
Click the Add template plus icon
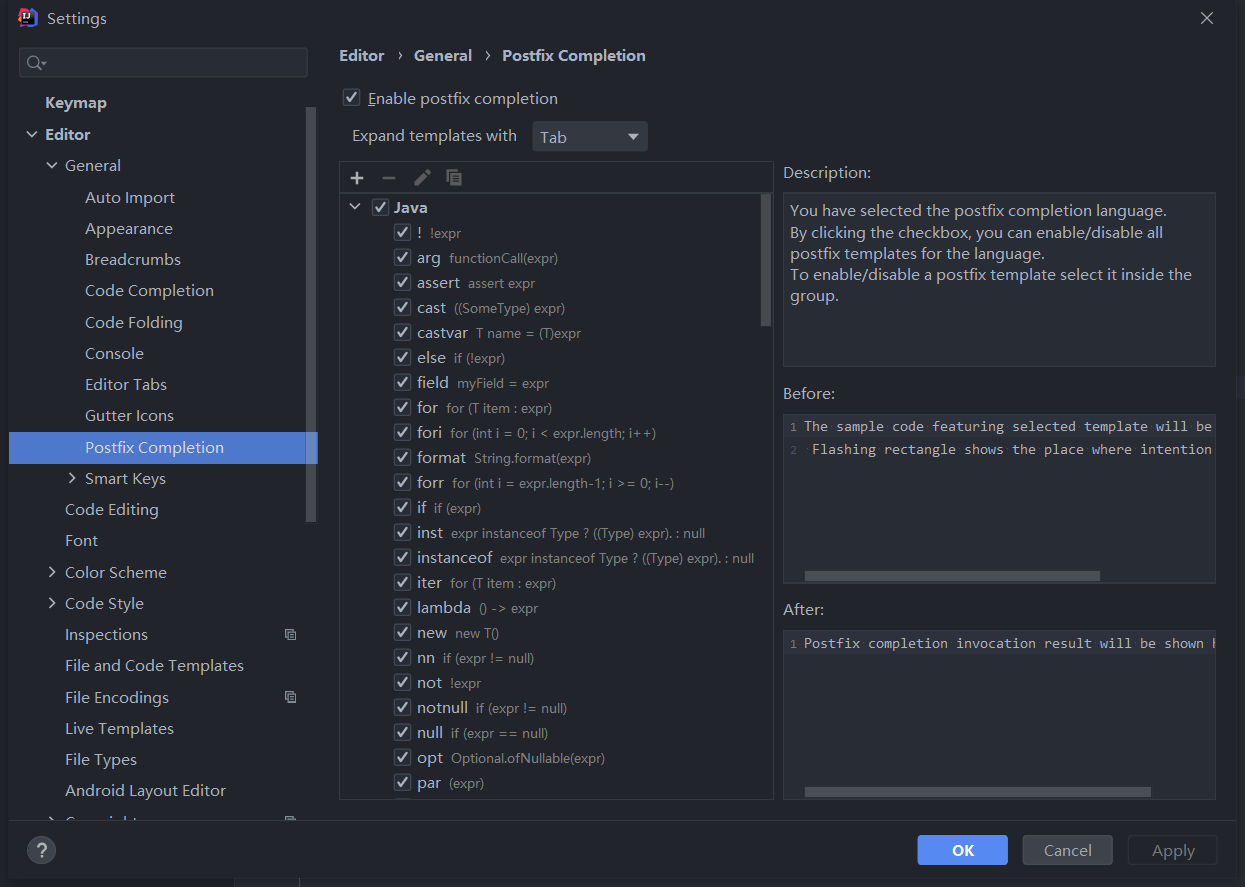point(357,178)
